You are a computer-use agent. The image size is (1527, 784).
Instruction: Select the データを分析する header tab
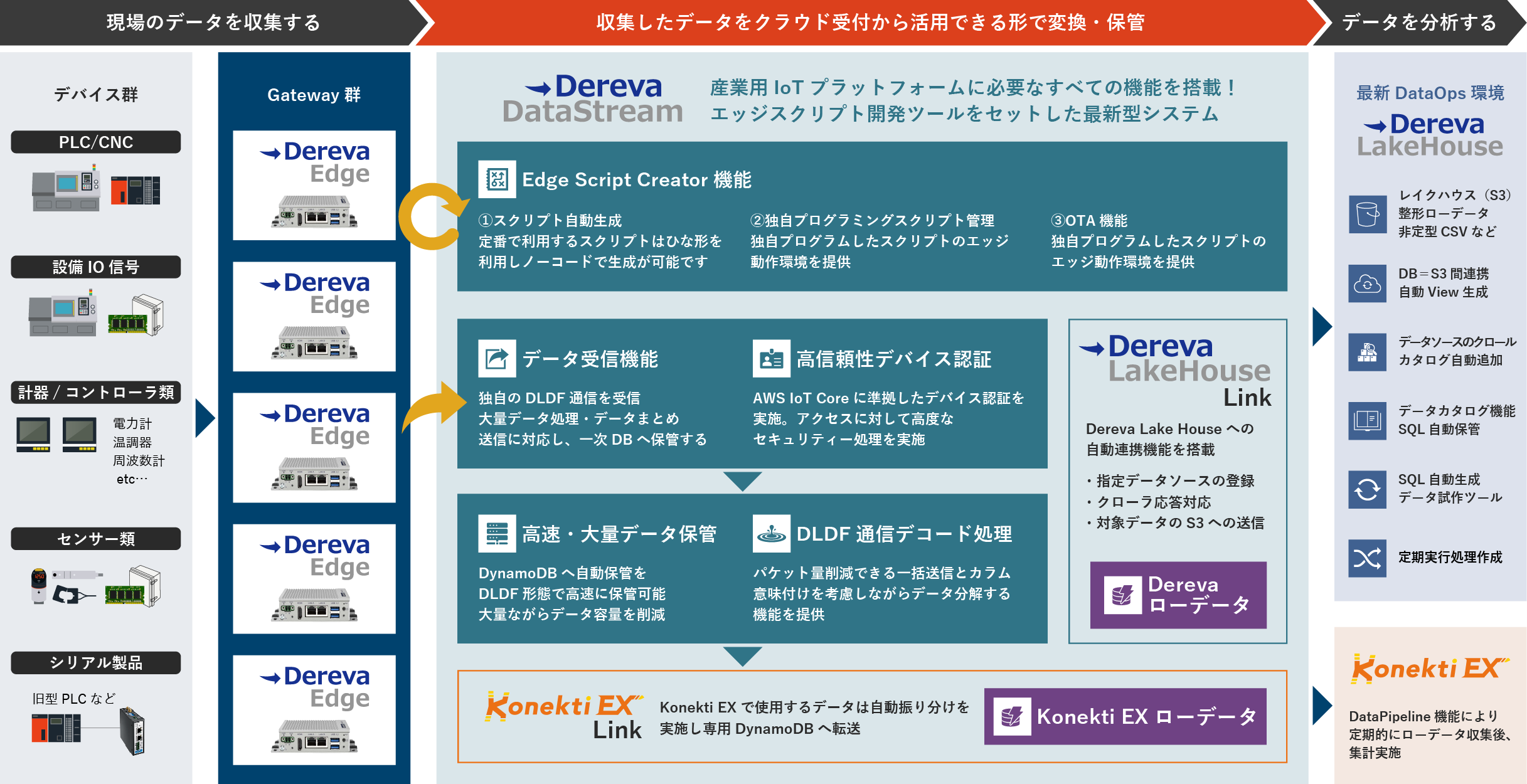(1419, 23)
